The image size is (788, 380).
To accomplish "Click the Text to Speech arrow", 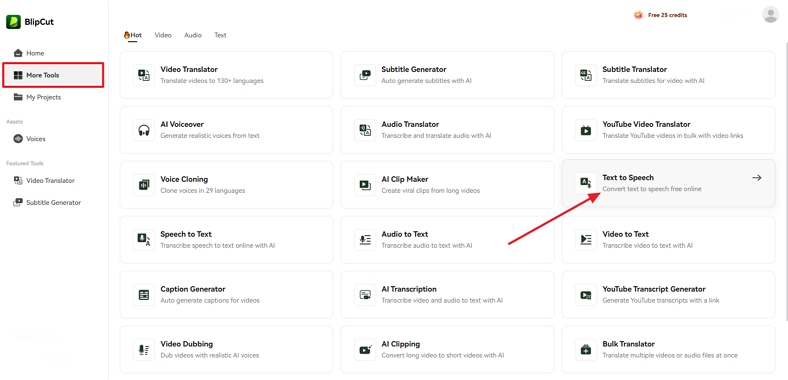I will [757, 177].
